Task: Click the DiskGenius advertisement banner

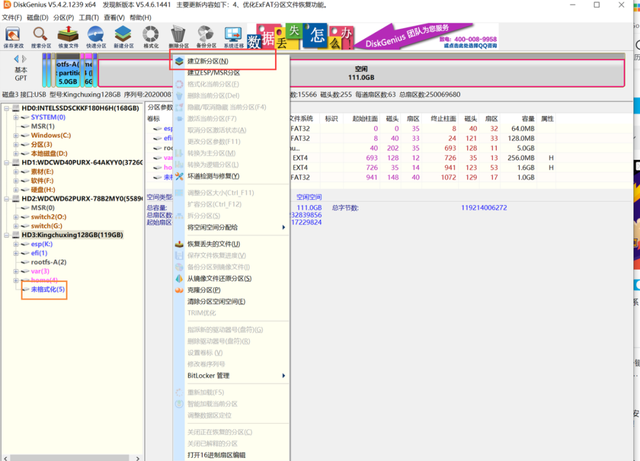Action: coord(372,37)
